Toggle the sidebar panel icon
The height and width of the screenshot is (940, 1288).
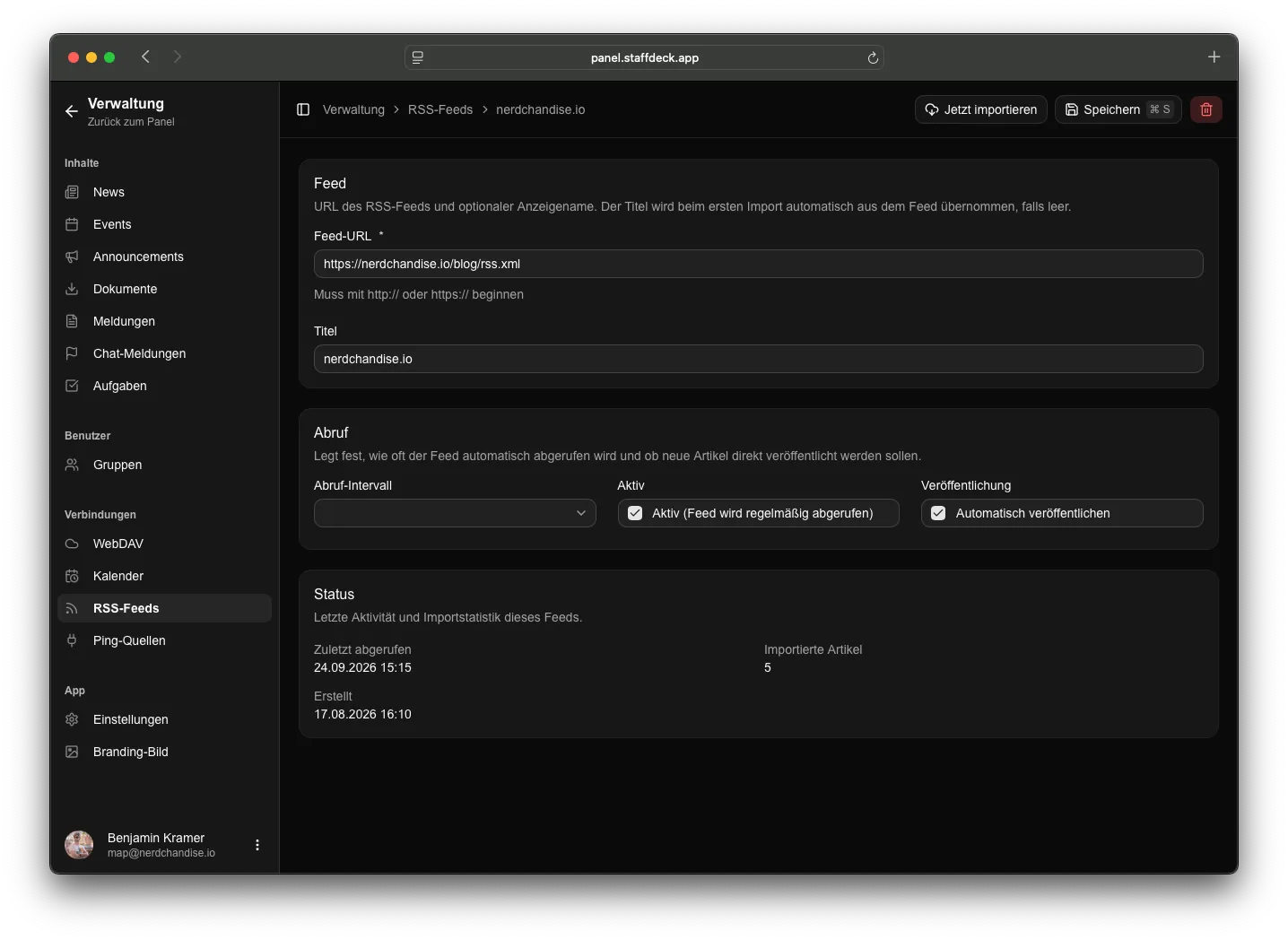tap(303, 109)
